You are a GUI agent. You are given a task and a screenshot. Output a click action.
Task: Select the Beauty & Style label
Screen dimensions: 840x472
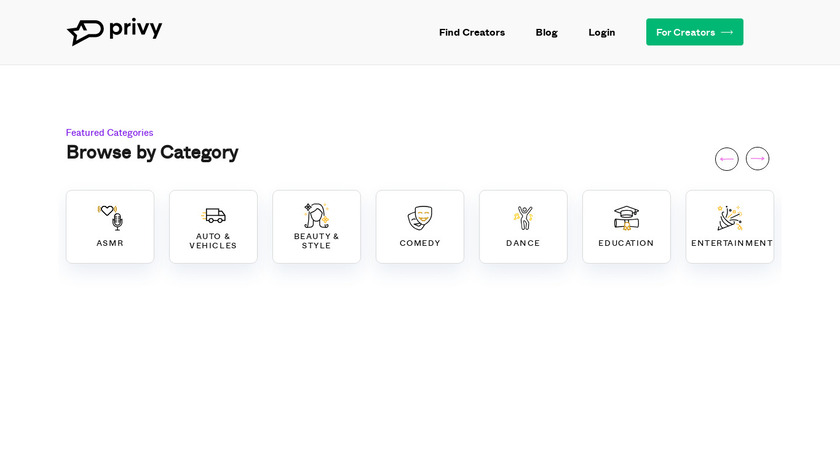317,241
